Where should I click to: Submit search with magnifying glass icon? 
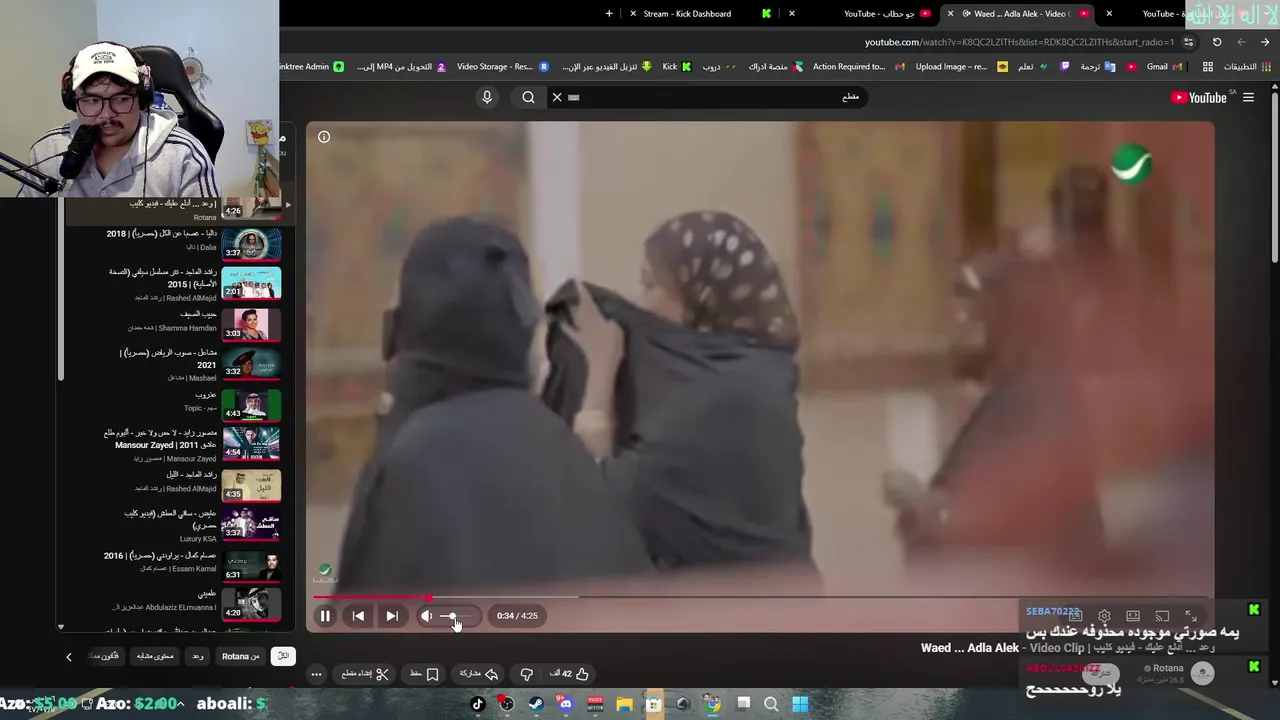tap(528, 97)
